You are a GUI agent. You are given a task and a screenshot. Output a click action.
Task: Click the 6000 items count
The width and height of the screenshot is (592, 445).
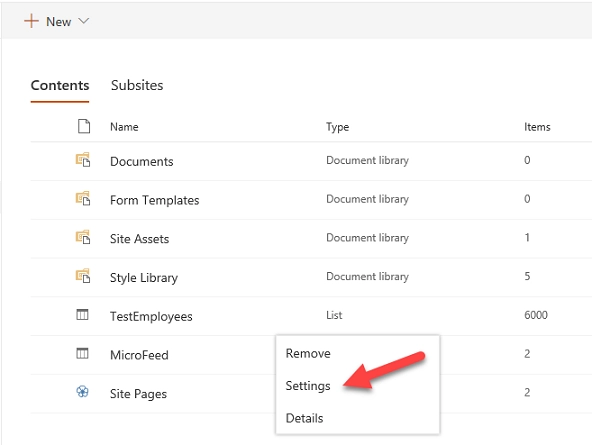pyautogui.click(x=536, y=315)
